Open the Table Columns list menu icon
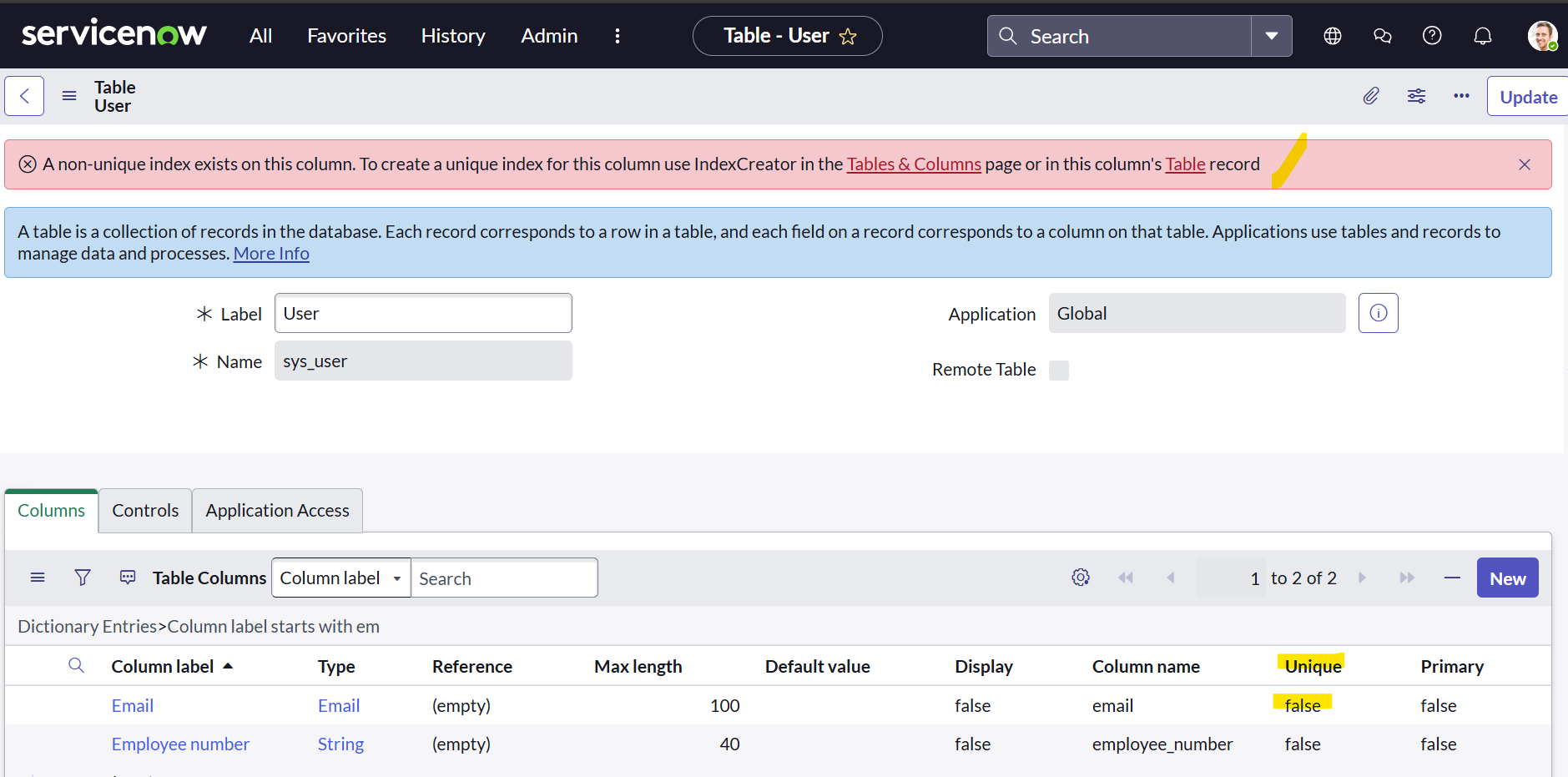Viewport: 1568px width, 777px height. [x=38, y=578]
